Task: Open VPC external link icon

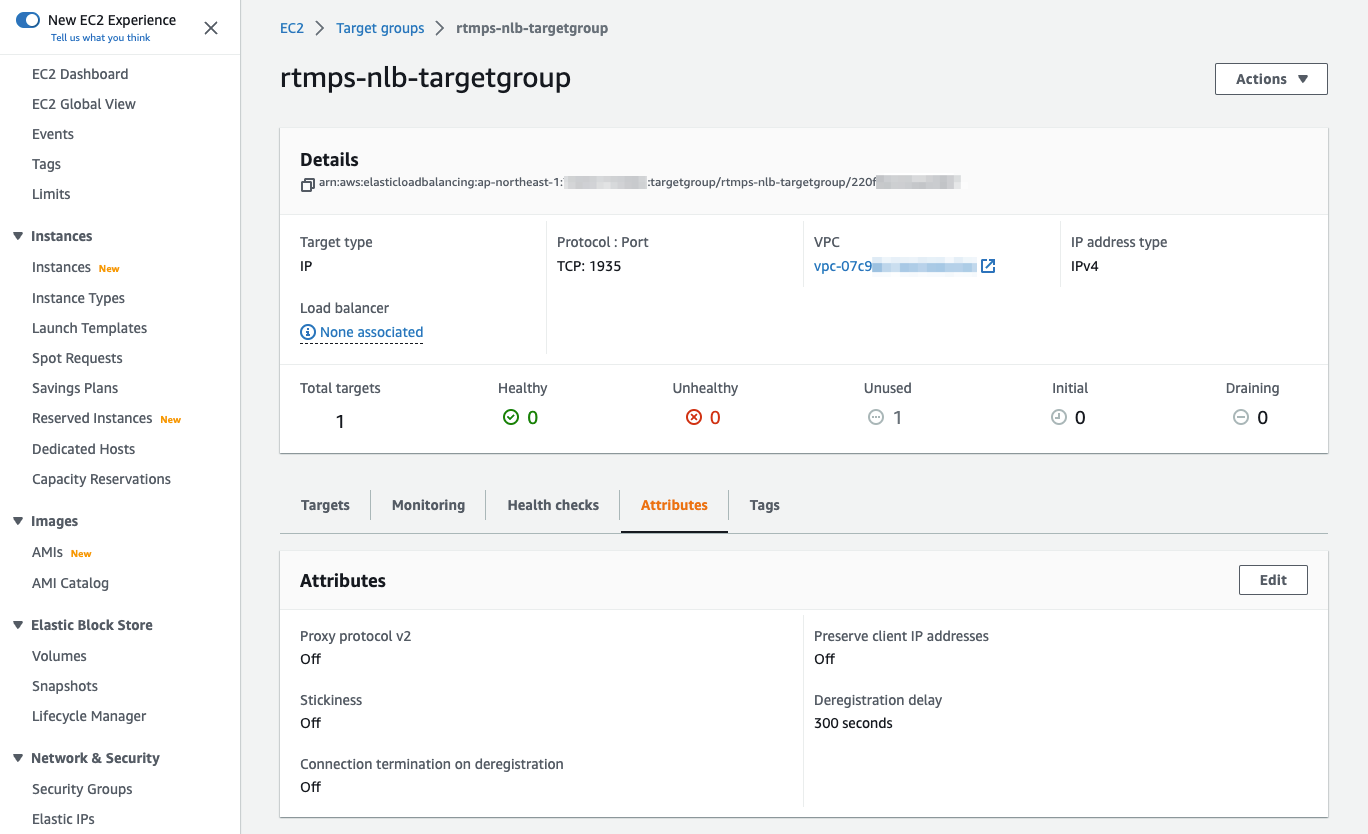Action: point(988,266)
